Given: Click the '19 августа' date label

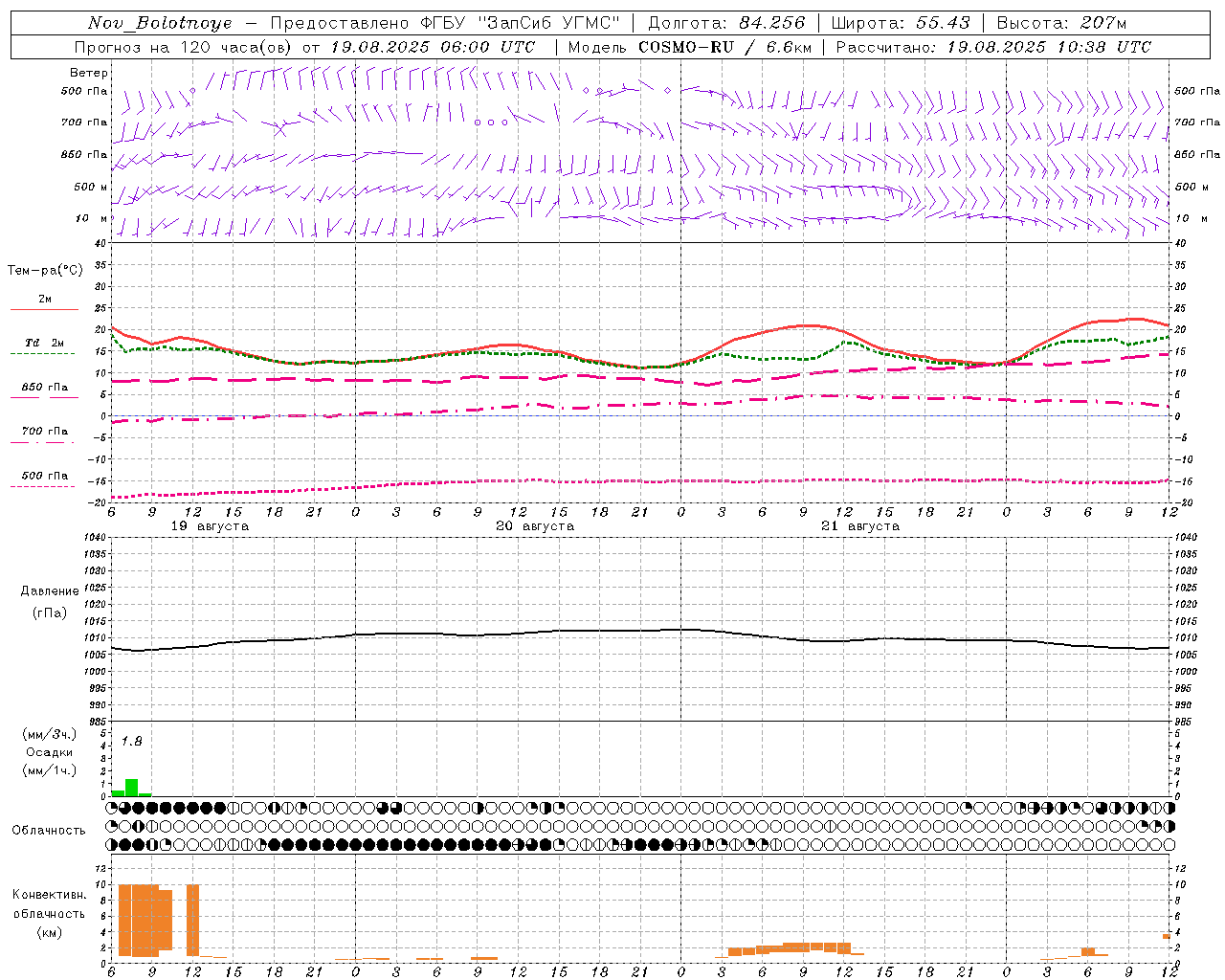Looking at the screenshot, I should (210, 526).
